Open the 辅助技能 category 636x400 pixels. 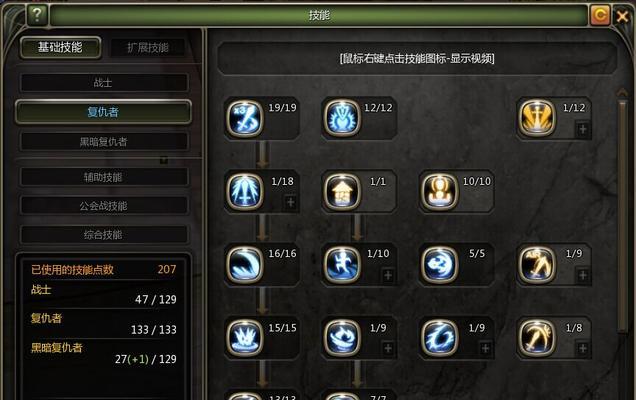104,177
